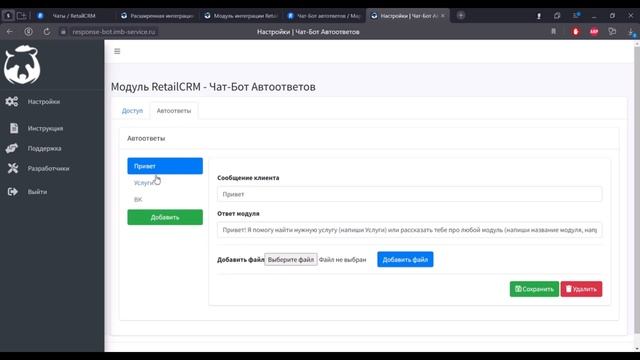The width and height of the screenshot is (640, 360).
Task: Switch to the Доступ tab
Action: pos(132,111)
